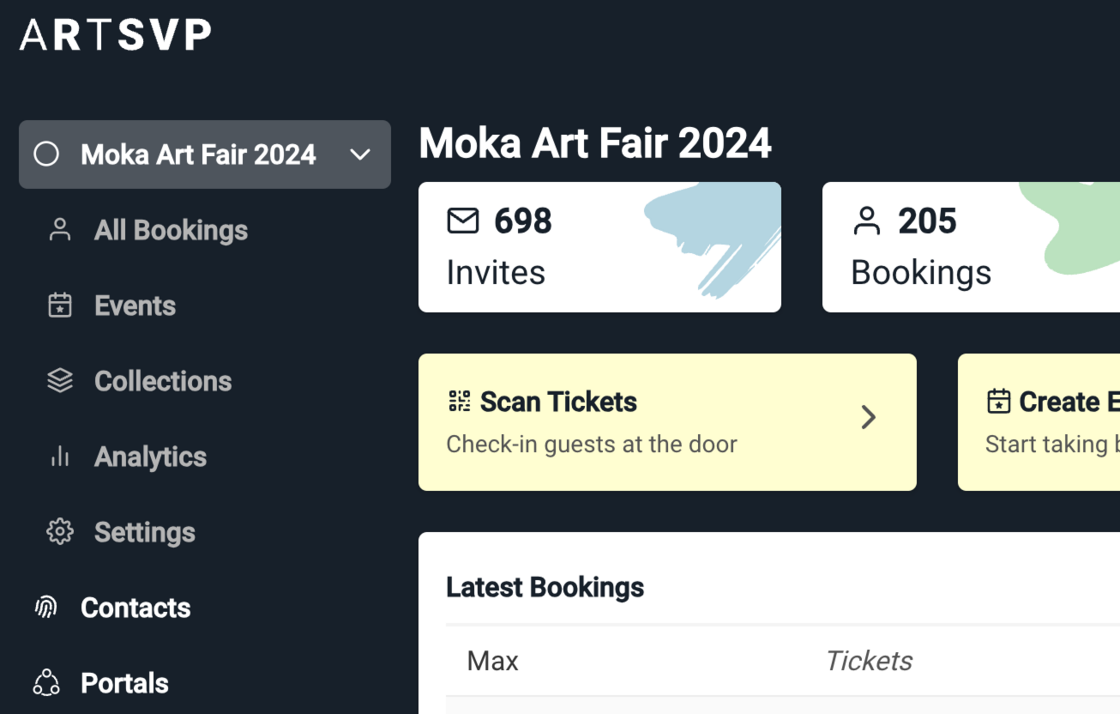
Task: Click the Contacts fingerprint icon
Action: (46, 607)
